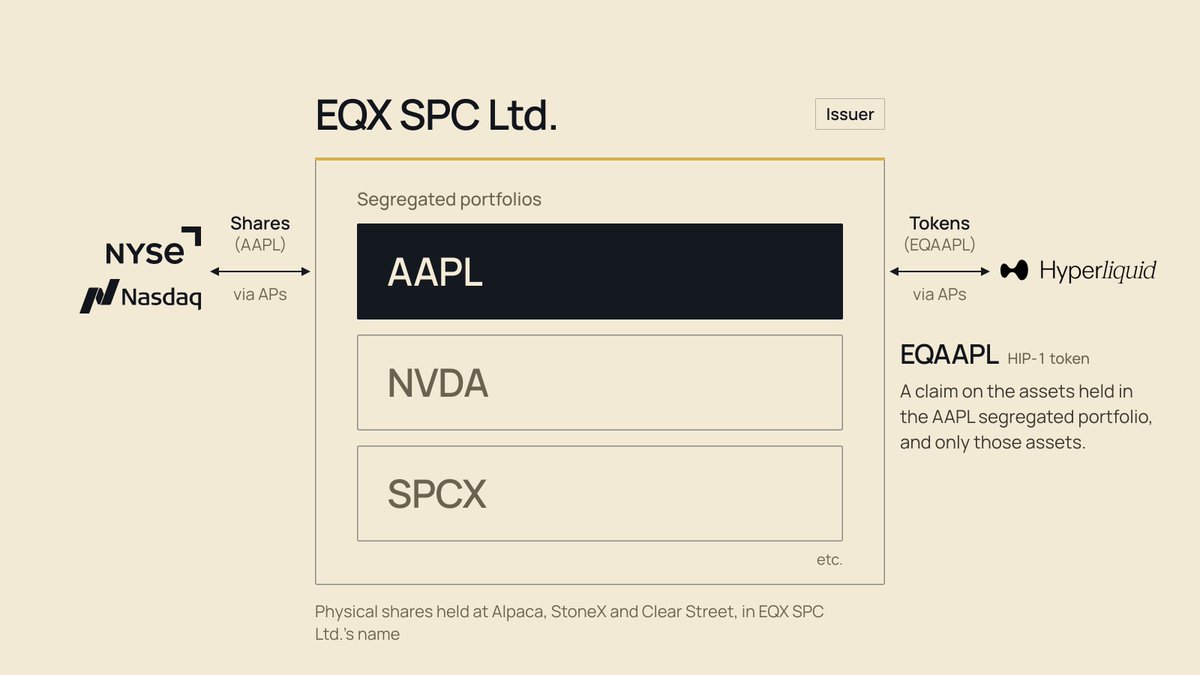The image size is (1200, 675).
Task: Click the Hyperliquid logo icon
Action: [1014, 270]
